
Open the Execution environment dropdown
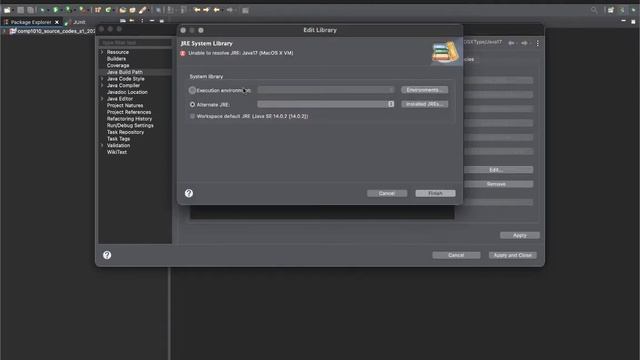326,90
